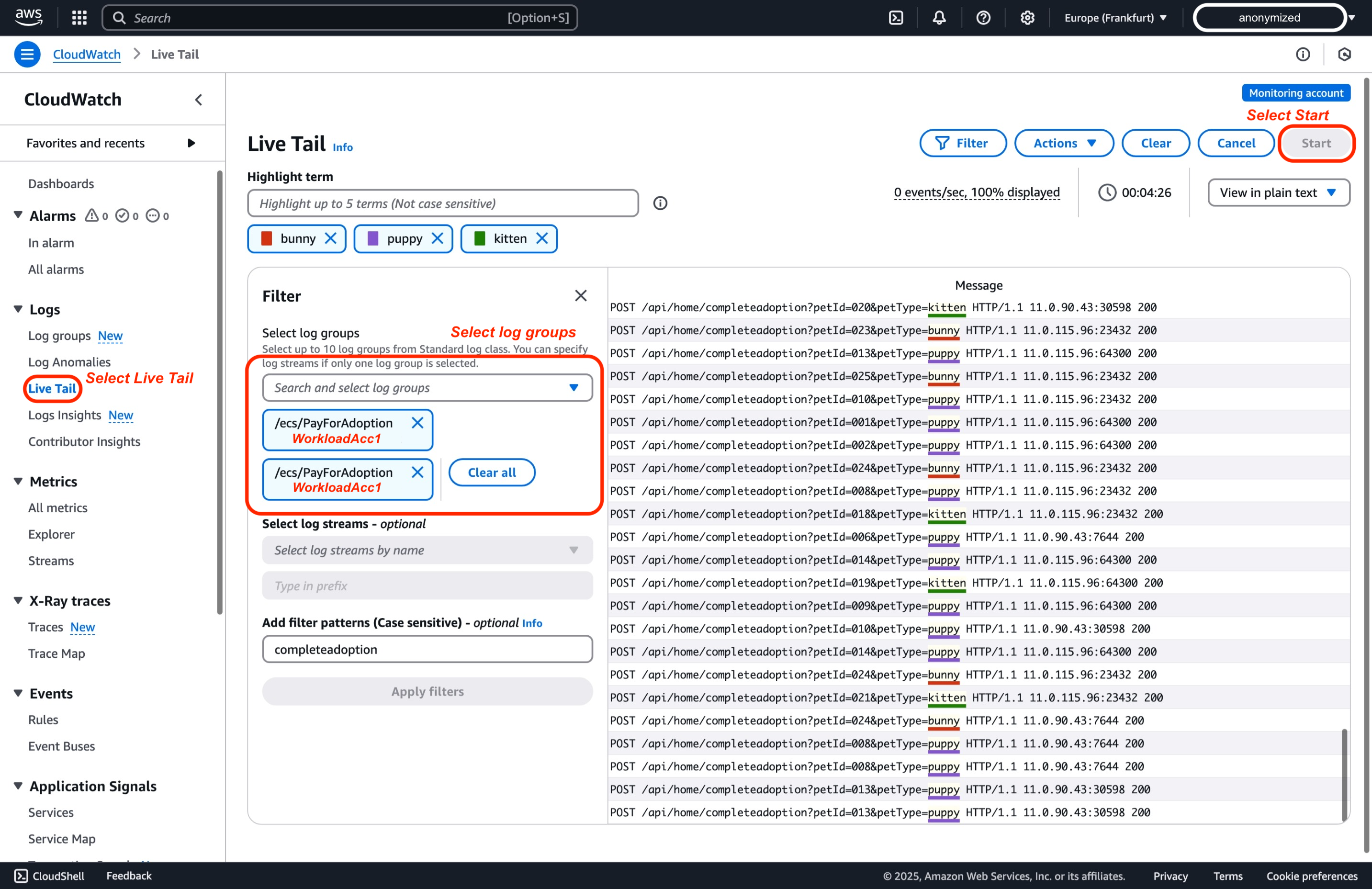
Task: Collapse the Alarms section
Action: point(18,215)
